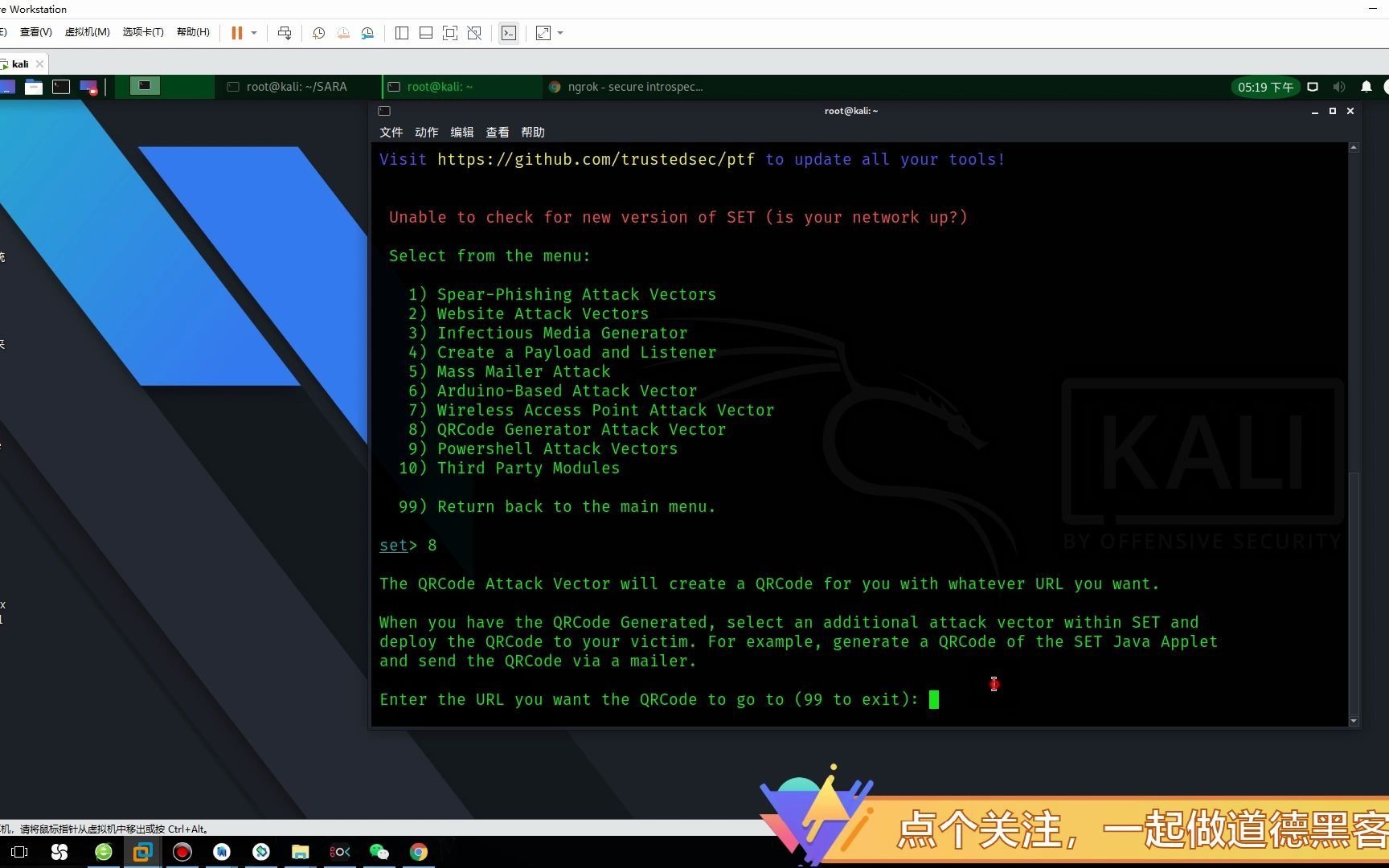Send Ctrl+Alt+Del to the VM
The height and width of the screenshot is (868, 1389).
(285, 33)
